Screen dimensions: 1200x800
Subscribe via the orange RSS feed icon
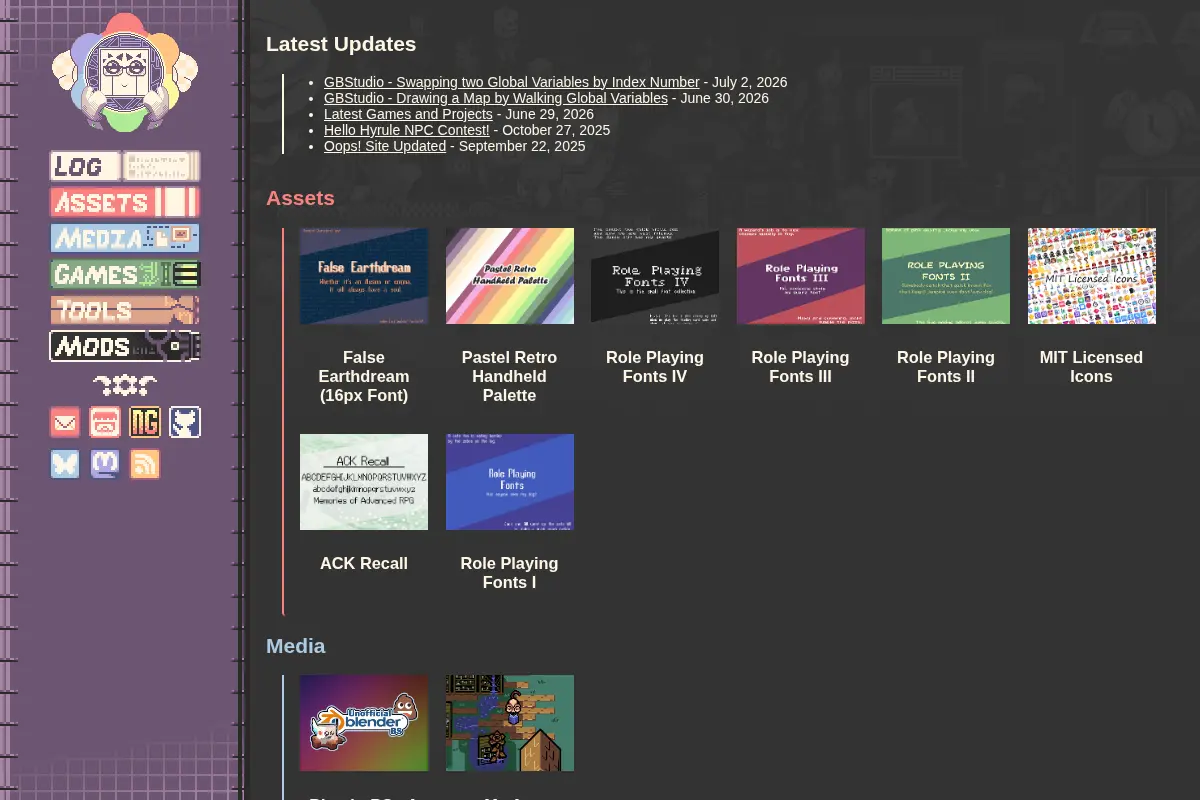[145, 464]
